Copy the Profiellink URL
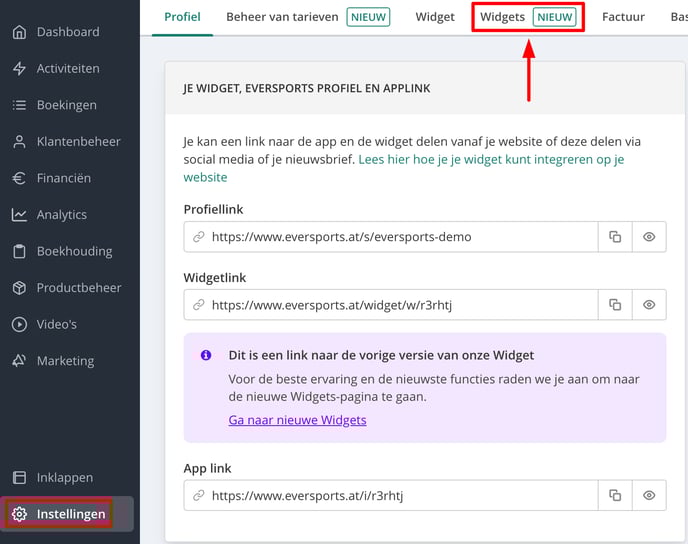The height and width of the screenshot is (544, 688). pos(615,237)
